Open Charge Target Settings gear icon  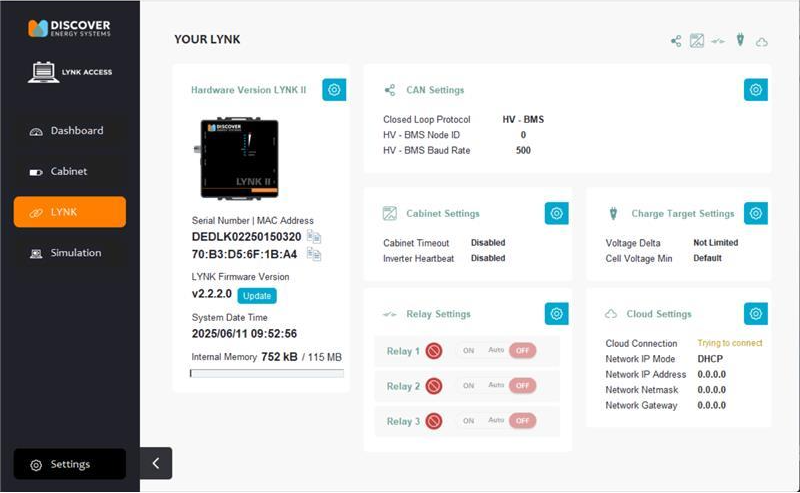(756, 213)
